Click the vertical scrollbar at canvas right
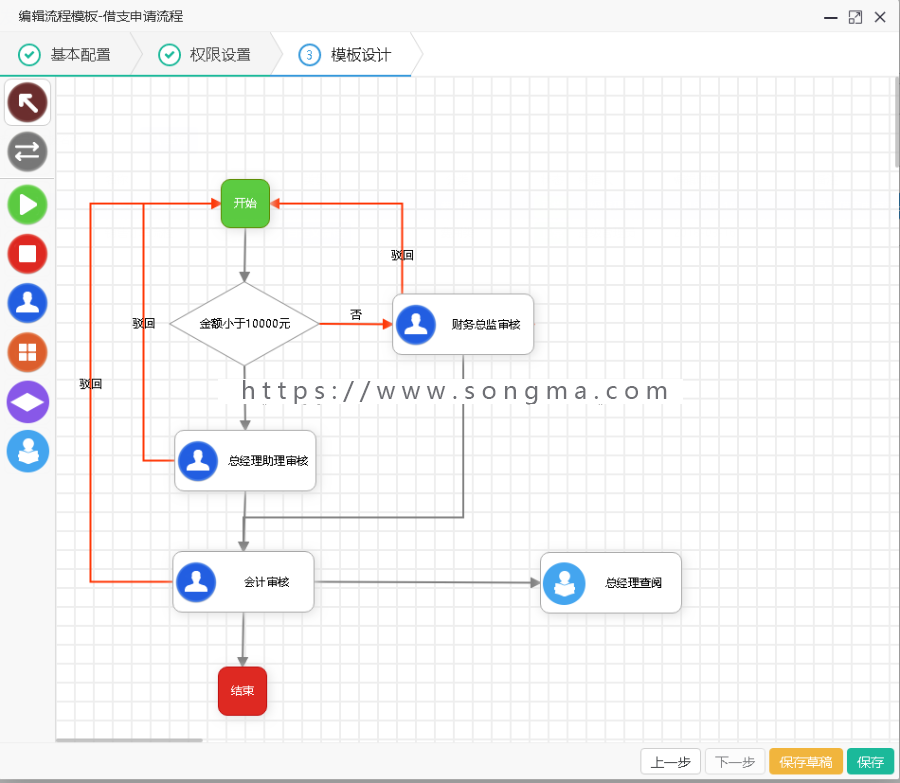Viewport: 900px width, 783px height. point(897,122)
